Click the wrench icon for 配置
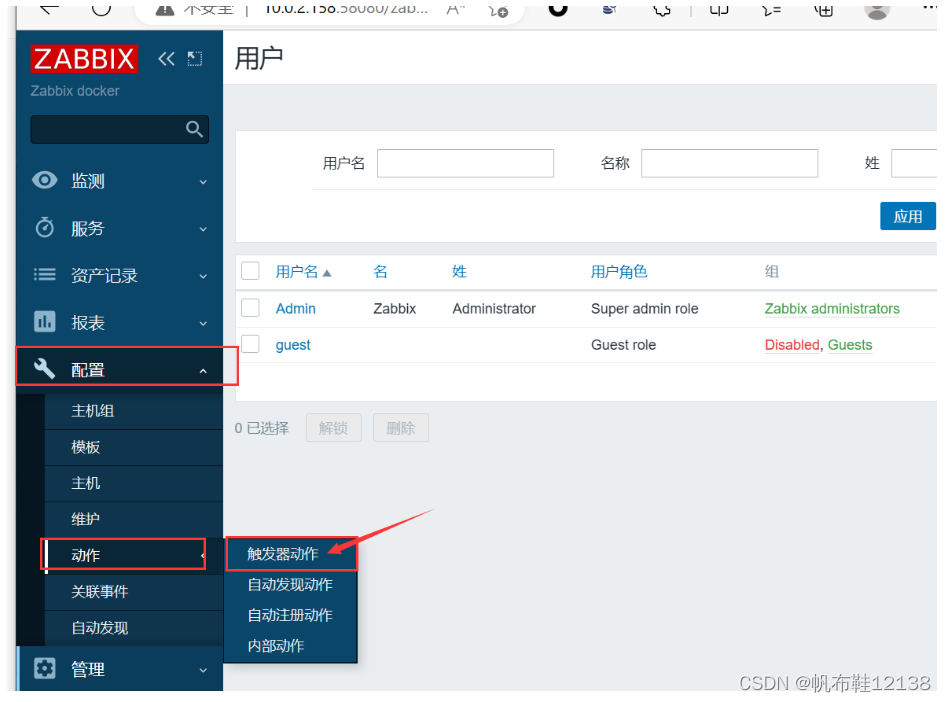This screenshot has height=702, width=946. (45, 368)
